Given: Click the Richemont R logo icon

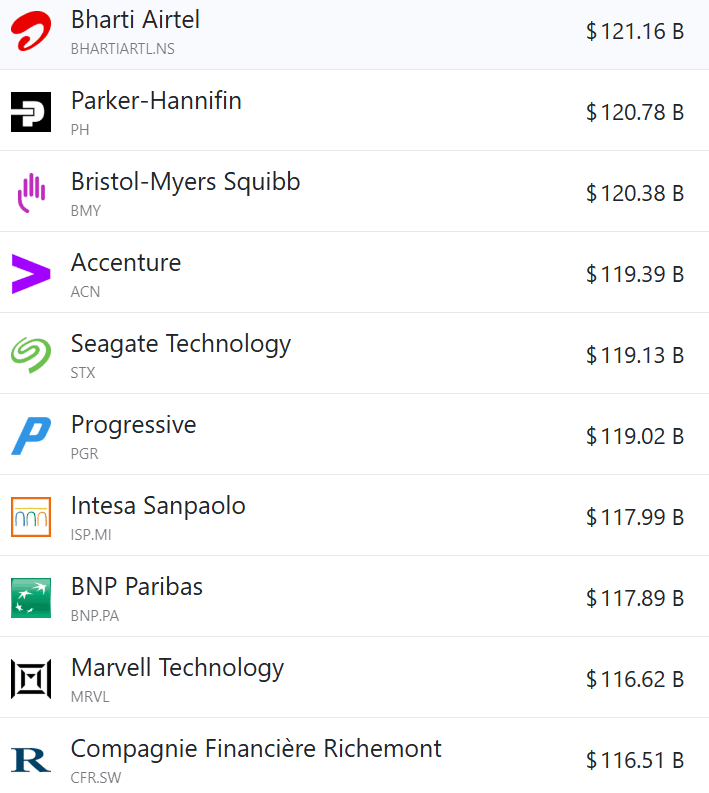Looking at the screenshot, I should coord(31,760).
